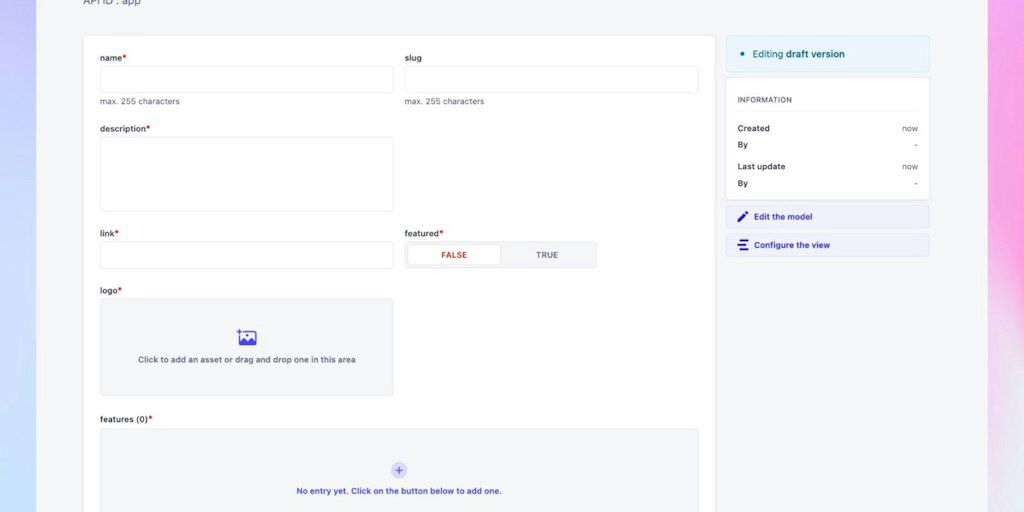This screenshot has height=512, width=1024.
Task: Open the Configure the view link
Action: coord(827,246)
